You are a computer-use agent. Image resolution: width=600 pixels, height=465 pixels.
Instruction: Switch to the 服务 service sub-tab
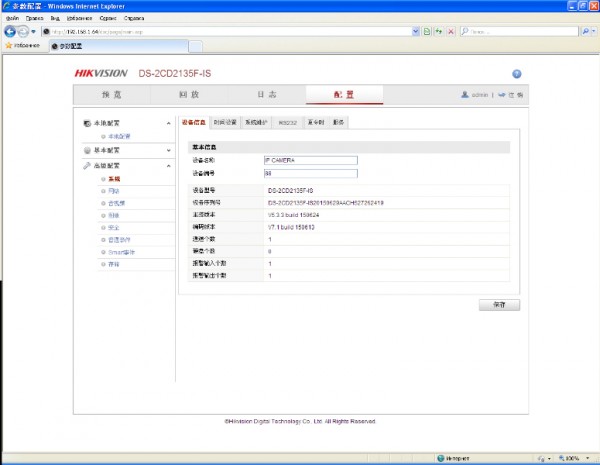pos(338,122)
